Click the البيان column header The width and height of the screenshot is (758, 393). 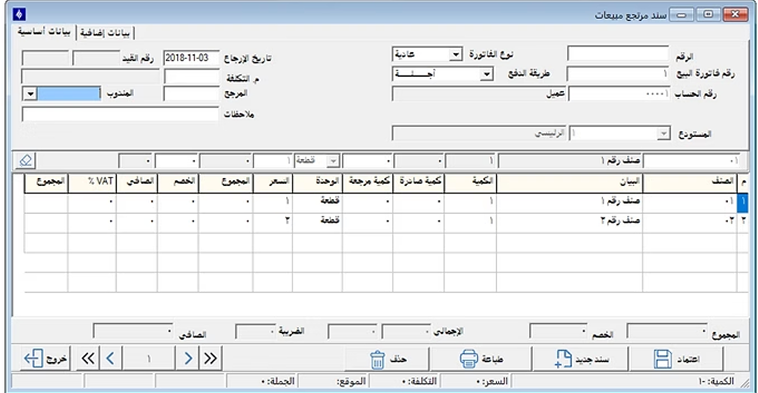point(569,182)
